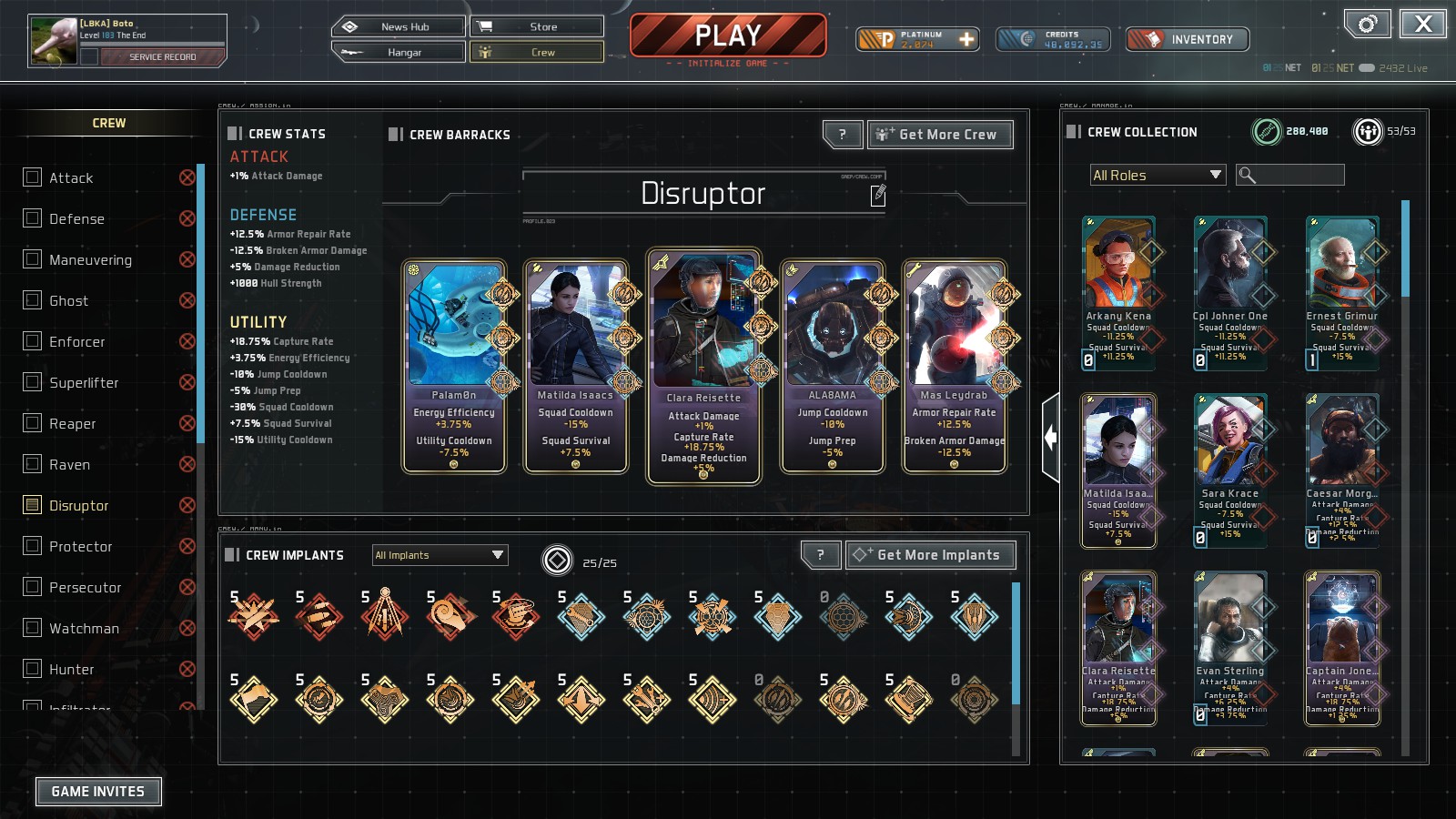Expand the All Implants filter dropdown
This screenshot has height=819, width=1456.
coord(440,555)
